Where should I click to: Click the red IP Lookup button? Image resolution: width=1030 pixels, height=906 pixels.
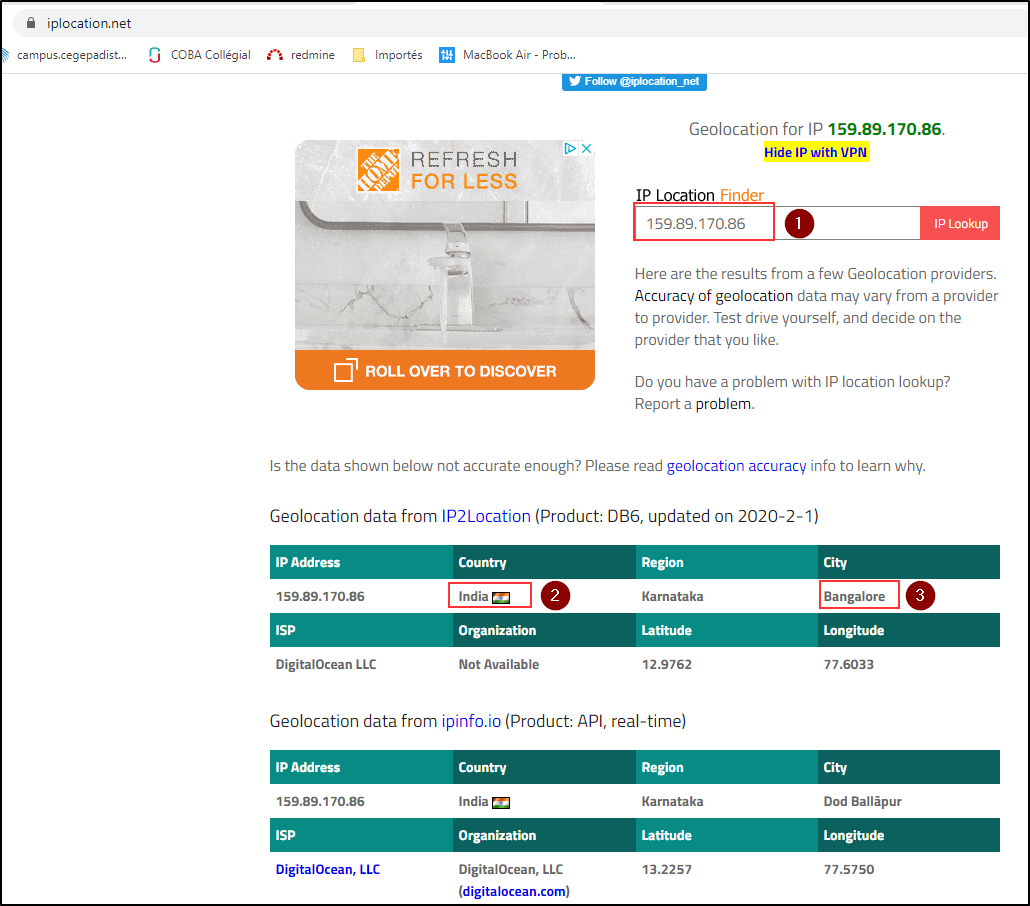(960, 224)
